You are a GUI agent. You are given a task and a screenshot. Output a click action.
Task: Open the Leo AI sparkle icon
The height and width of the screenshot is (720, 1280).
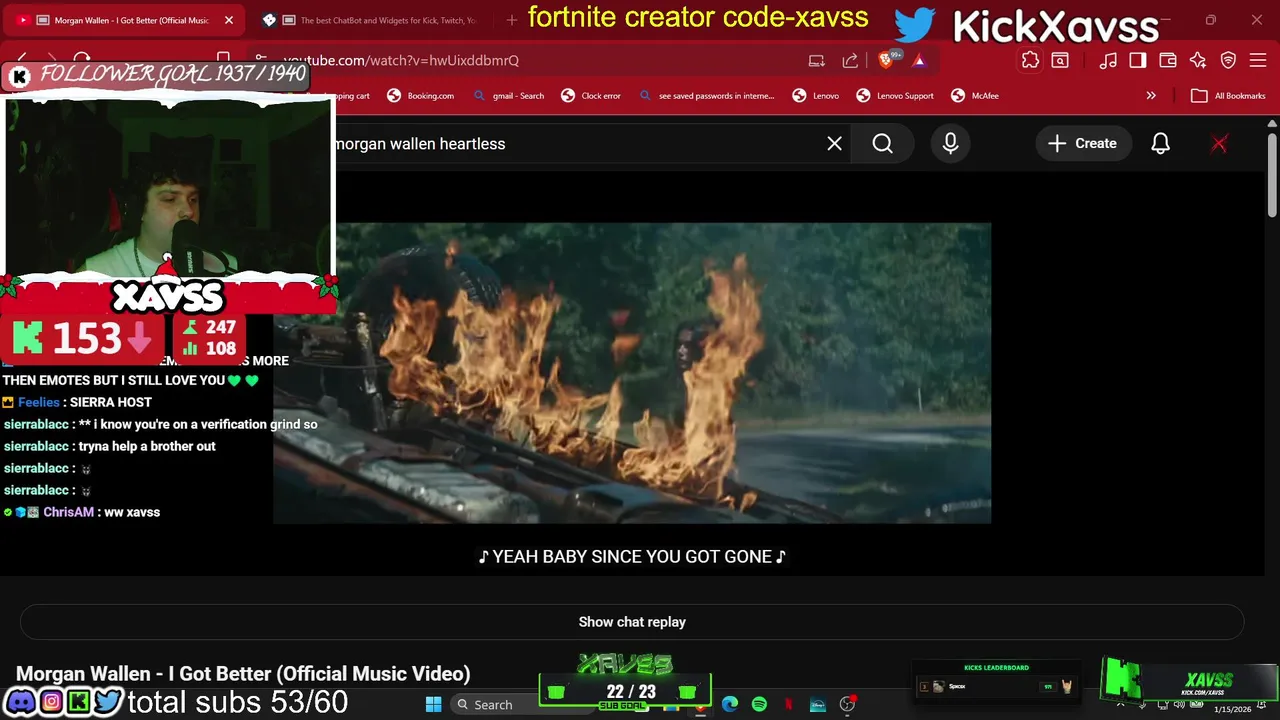click(x=1198, y=60)
